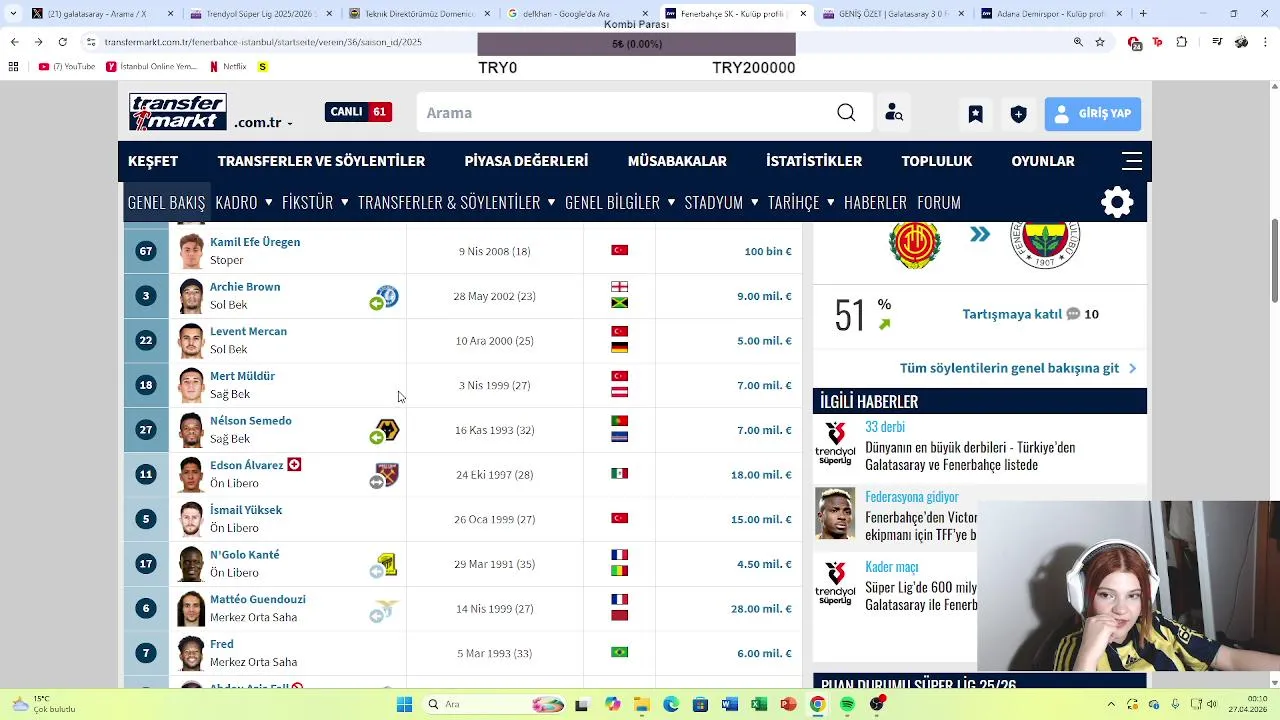This screenshot has height=720, width=1280.
Task: Open Kamil Efe Üregen player profile
Action: click(x=255, y=242)
